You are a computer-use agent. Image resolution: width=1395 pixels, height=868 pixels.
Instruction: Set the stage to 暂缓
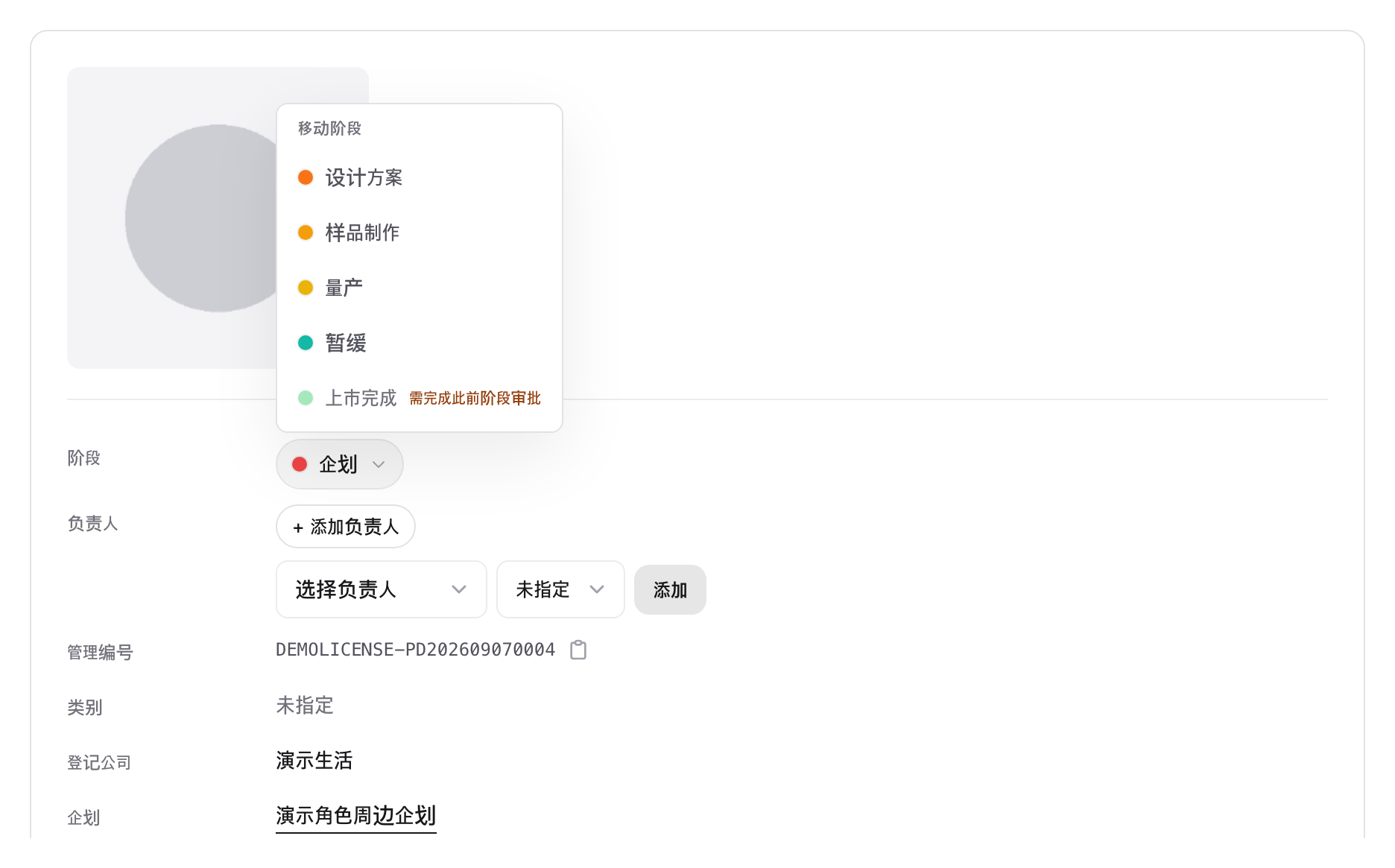pos(419,343)
